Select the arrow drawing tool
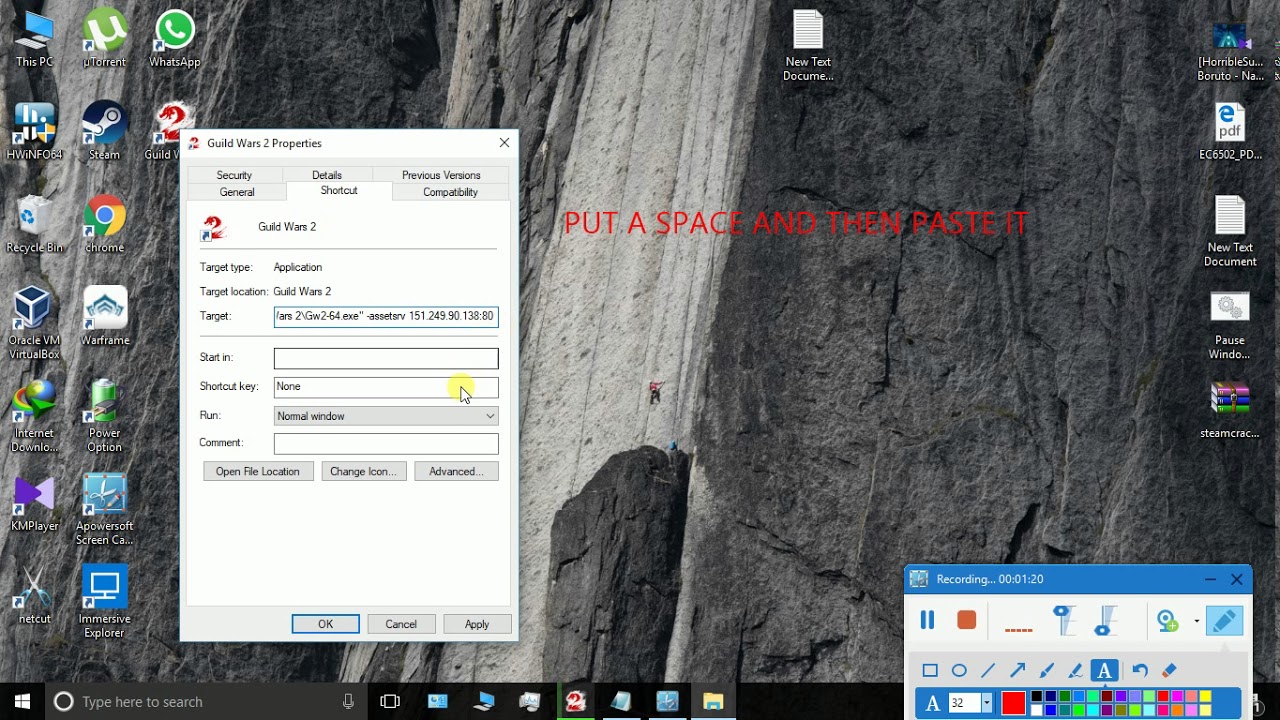This screenshot has height=720, width=1280. click(x=1017, y=670)
